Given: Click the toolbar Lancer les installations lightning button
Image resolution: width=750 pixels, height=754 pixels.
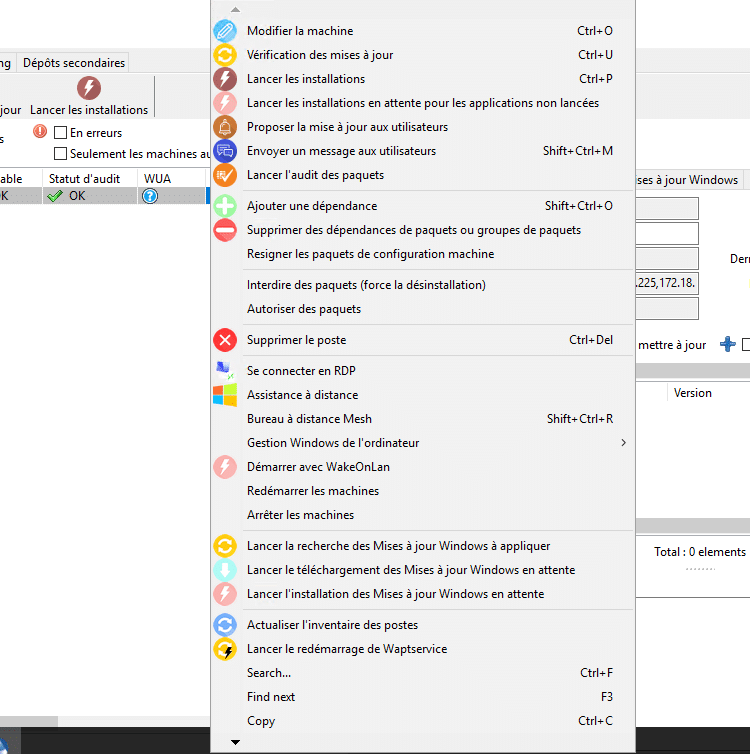Looking at the screenshot, I should [x=89, y=96].
